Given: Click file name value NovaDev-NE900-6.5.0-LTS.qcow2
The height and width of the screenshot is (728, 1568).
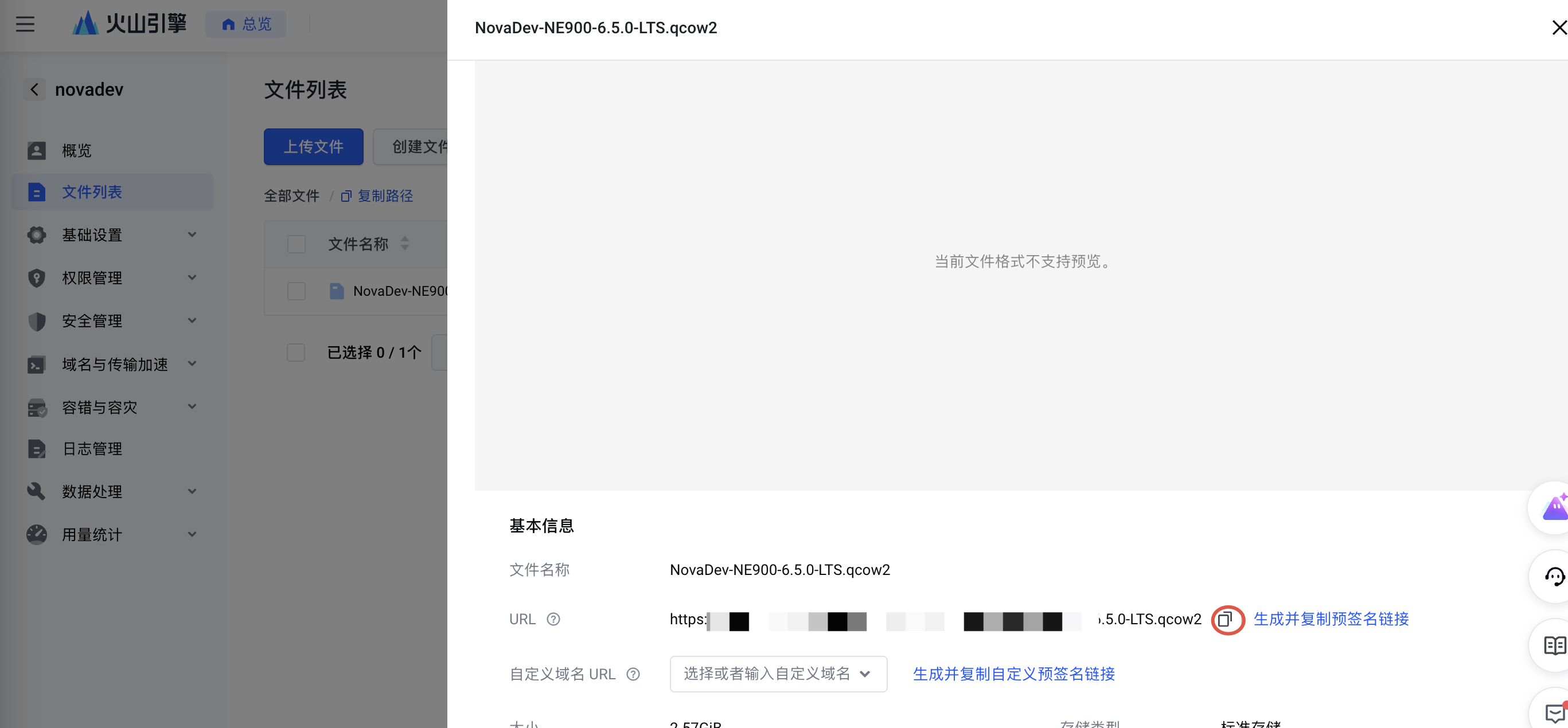Looking at the screenshot, I should [x=780, y=570].
